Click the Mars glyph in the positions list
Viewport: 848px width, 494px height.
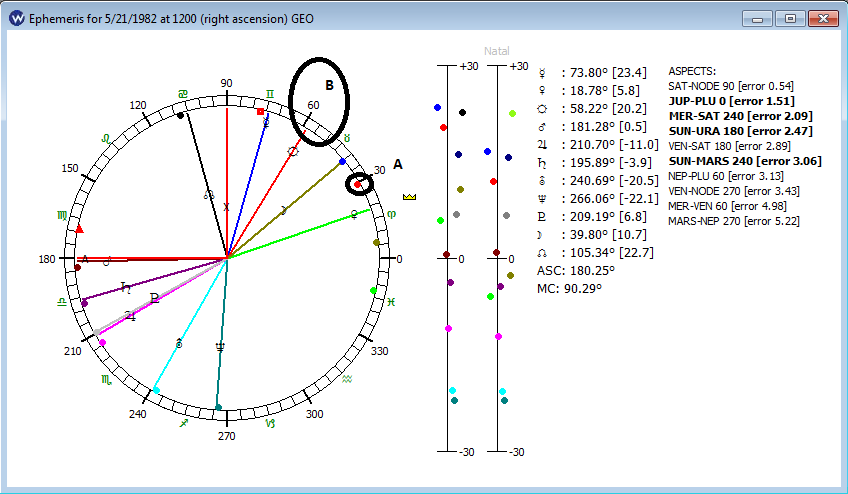point(542,127)
